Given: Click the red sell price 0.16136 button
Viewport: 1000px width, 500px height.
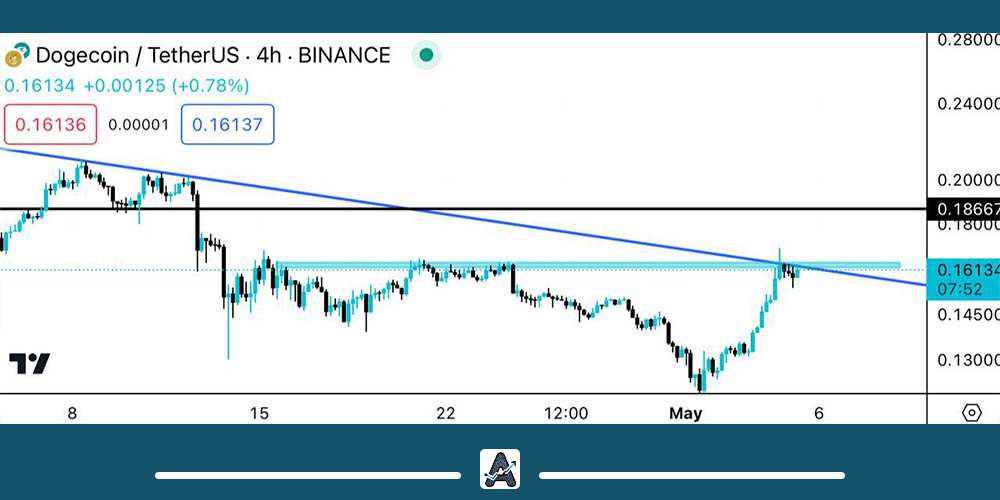Looking at the screenshot, I should 50,124.
